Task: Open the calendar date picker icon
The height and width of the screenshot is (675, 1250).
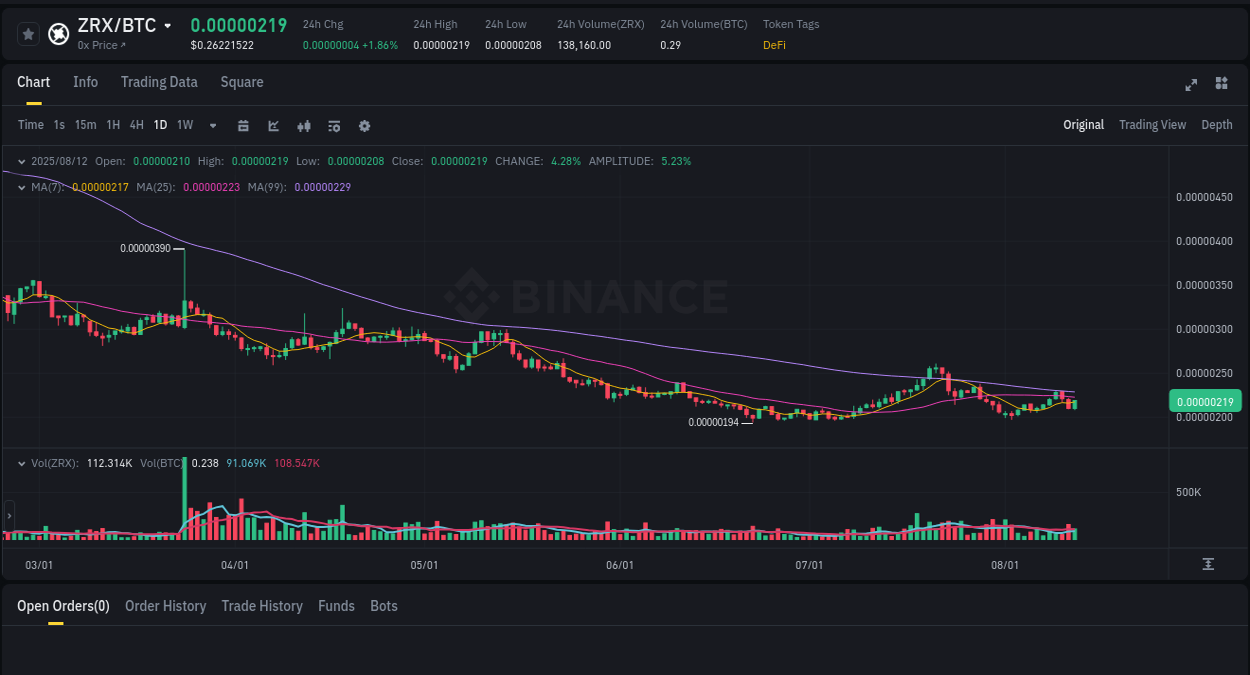Action: [243, 126]
